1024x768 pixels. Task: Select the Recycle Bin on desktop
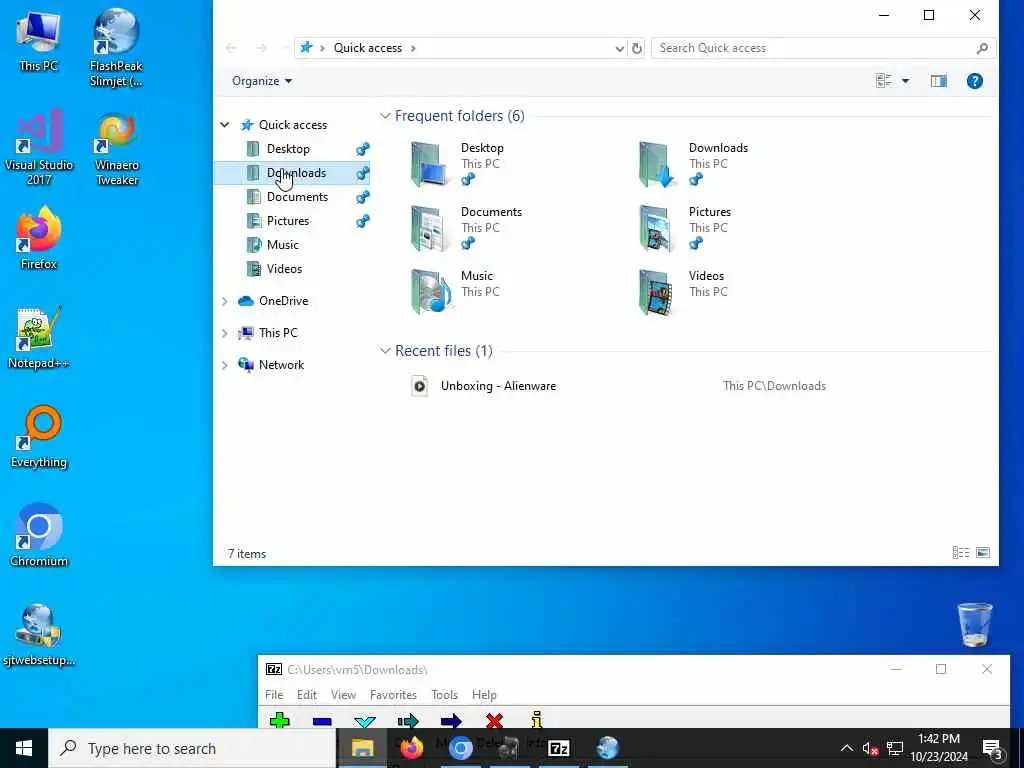[974, 624]
